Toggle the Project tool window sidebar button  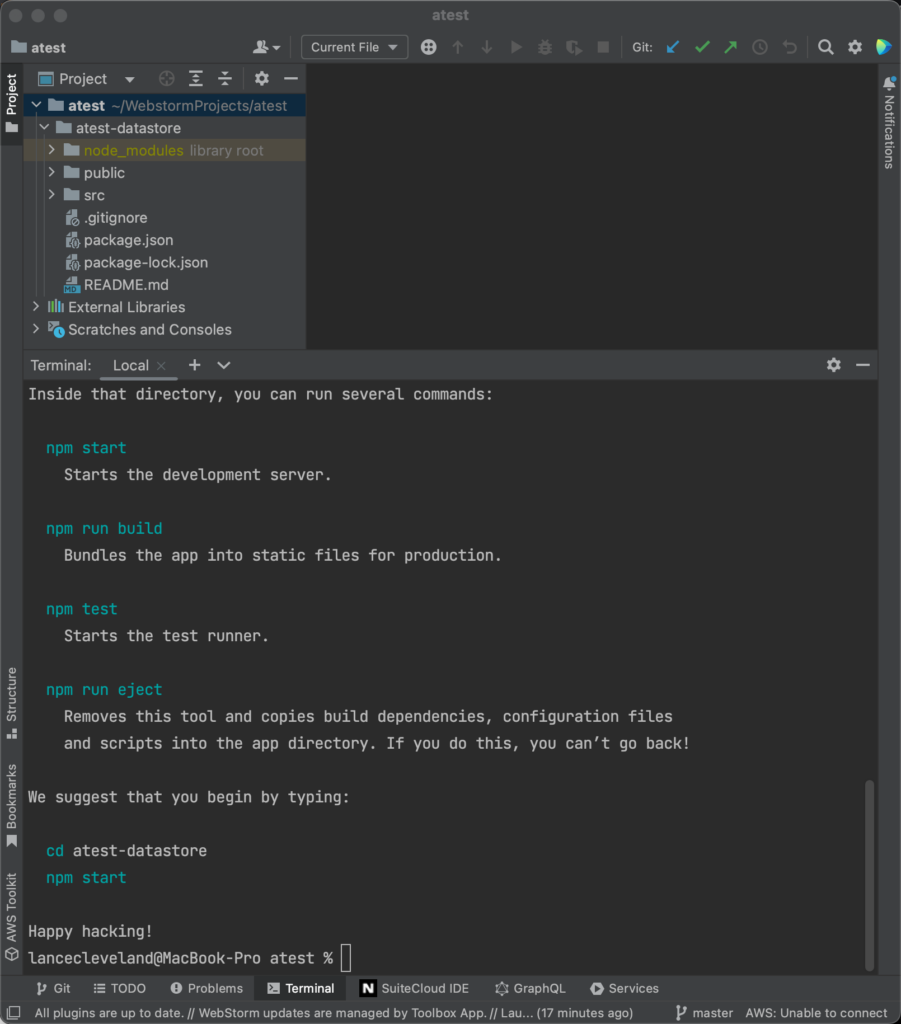(12, 106)
